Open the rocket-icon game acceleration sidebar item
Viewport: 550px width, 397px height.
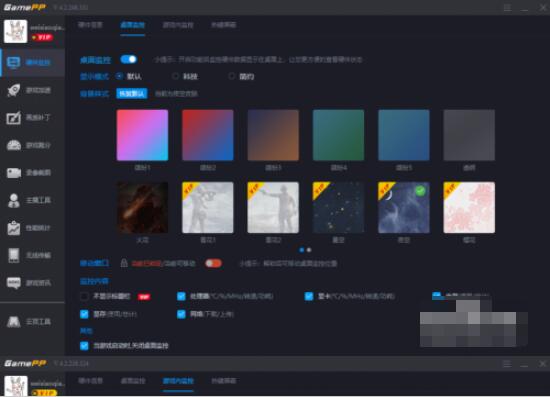tap(33, 90)
